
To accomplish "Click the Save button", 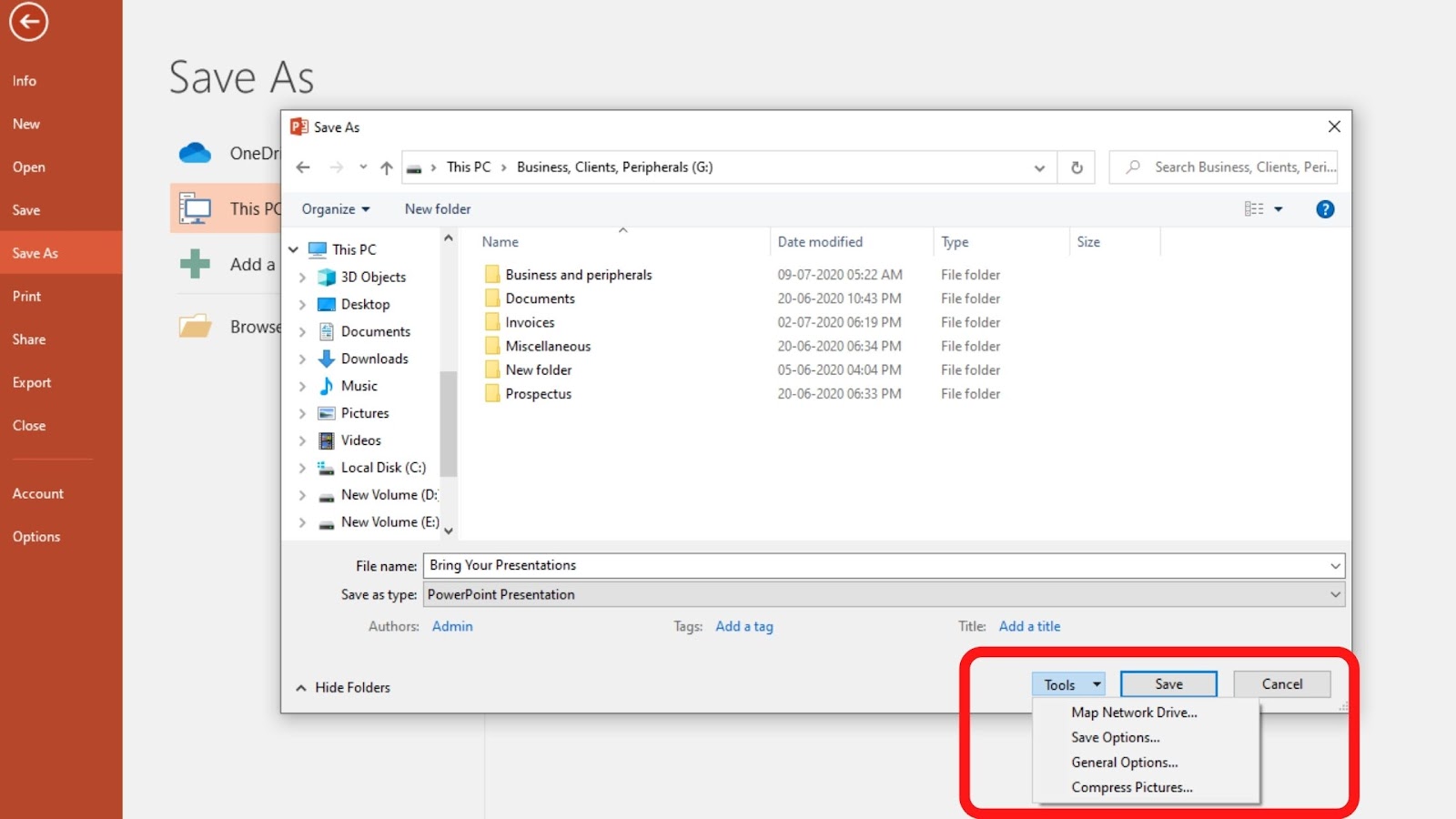I will 1168,683.
